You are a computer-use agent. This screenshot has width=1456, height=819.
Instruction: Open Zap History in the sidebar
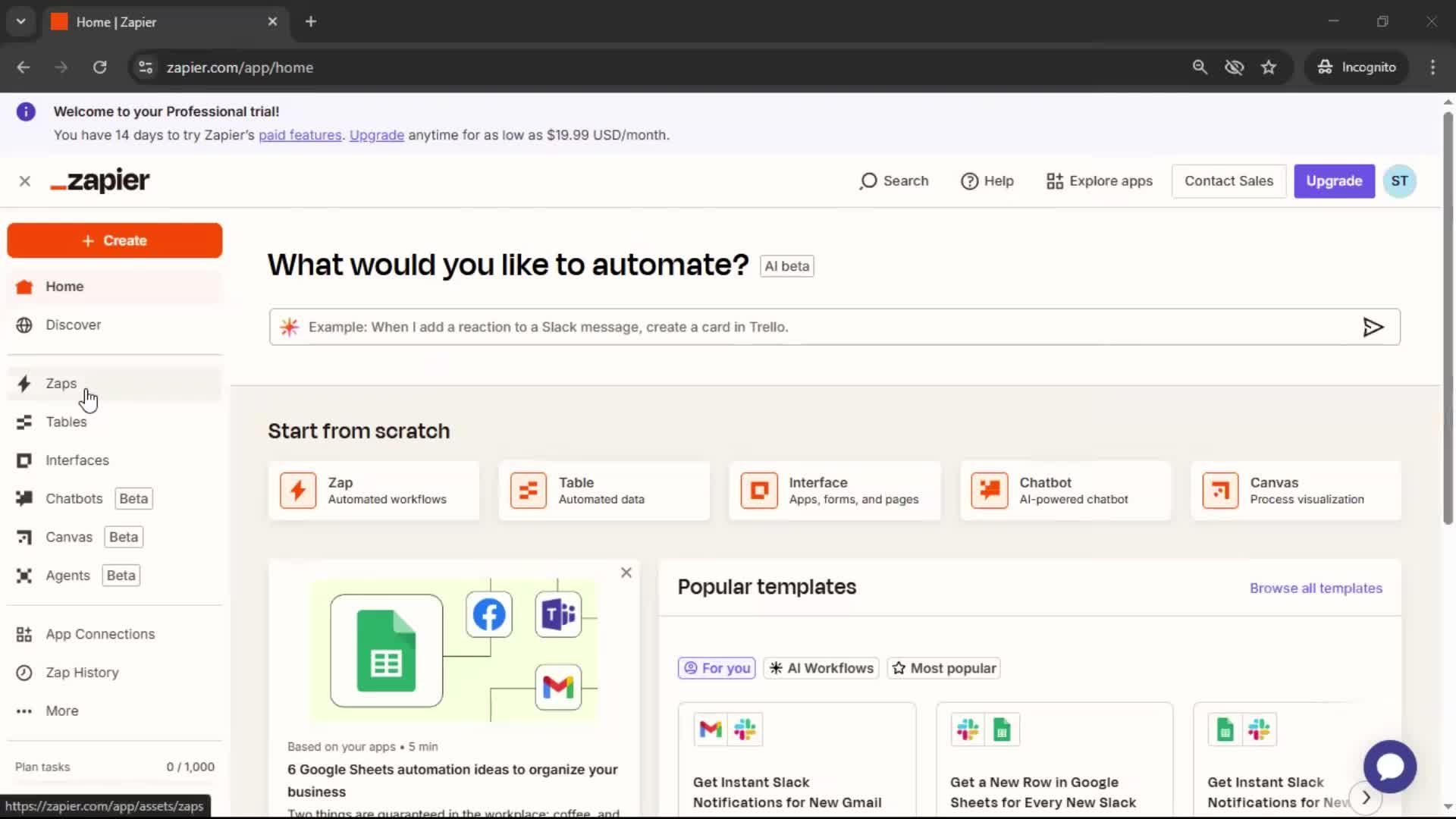tap(114, 673)
